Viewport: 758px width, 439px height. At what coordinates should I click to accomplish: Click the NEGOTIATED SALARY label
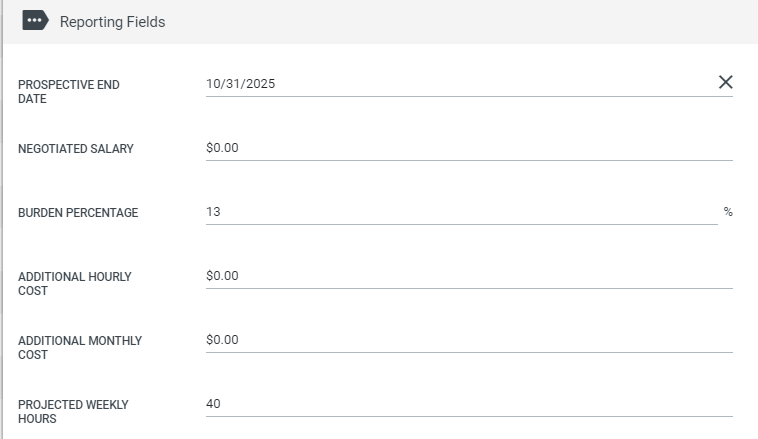point(76,148)
